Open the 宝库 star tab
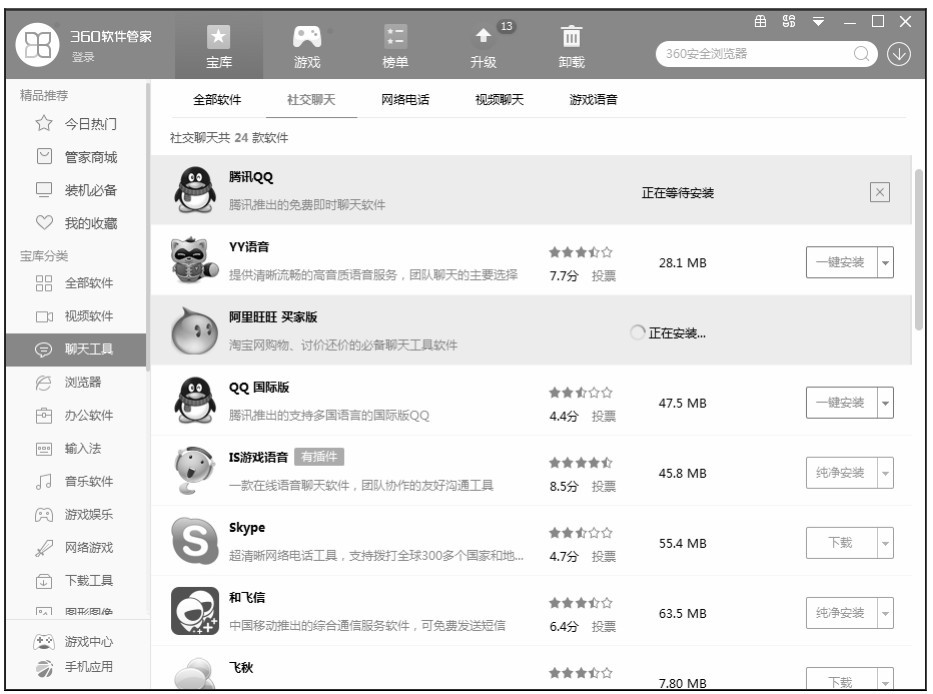Screen dimensions: 933x694 218,46
